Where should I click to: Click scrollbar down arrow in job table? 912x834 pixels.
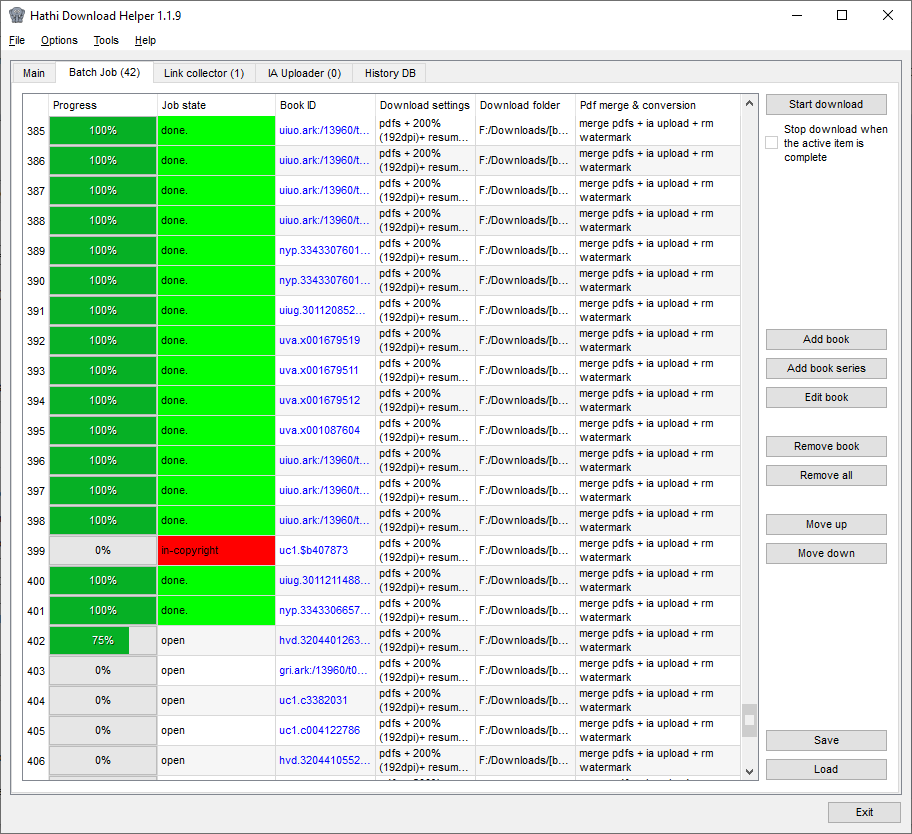click(749, 771)
